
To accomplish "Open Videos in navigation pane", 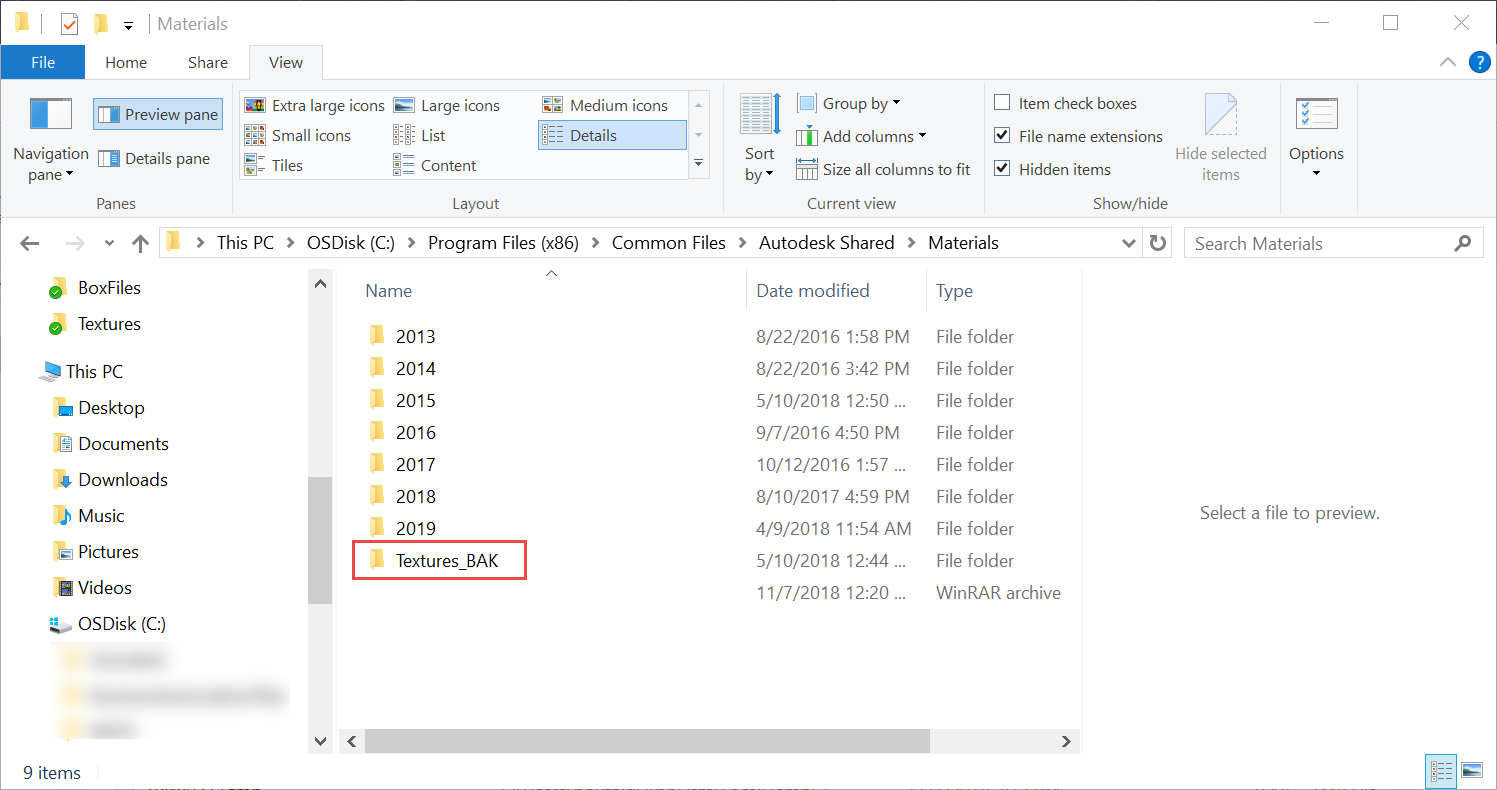I will (x=105, y=588).
